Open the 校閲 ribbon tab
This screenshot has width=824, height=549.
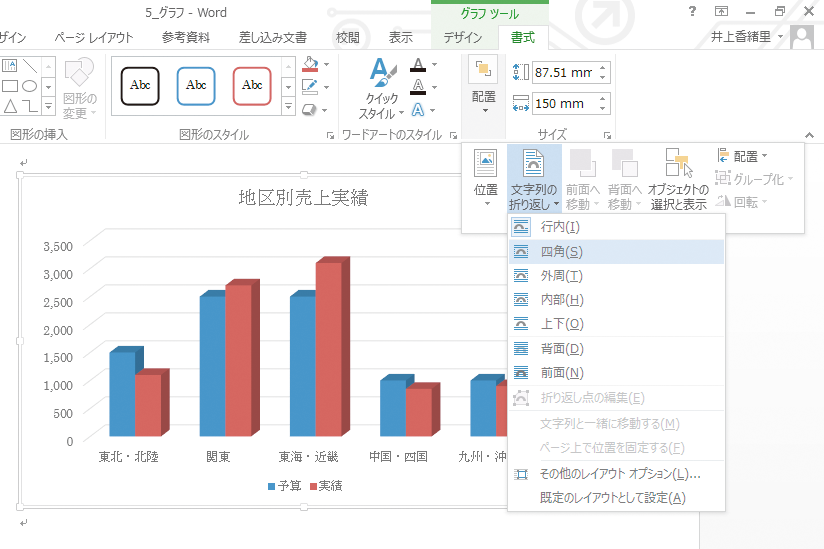(348, 37)
